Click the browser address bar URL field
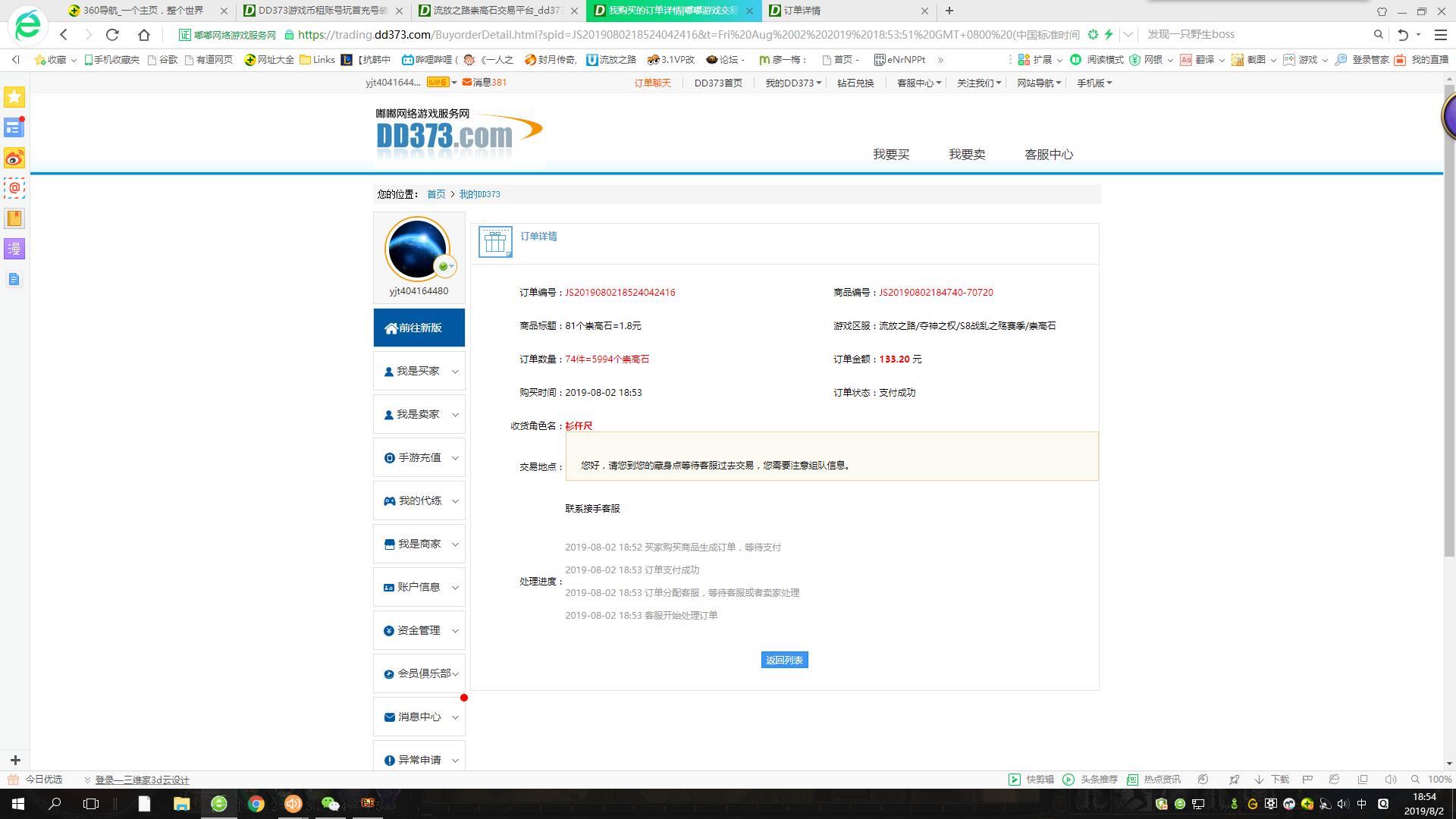Image resolution: width=1456 pixels, height=819 pixels. pyautogui.click(x=682, y=34)
